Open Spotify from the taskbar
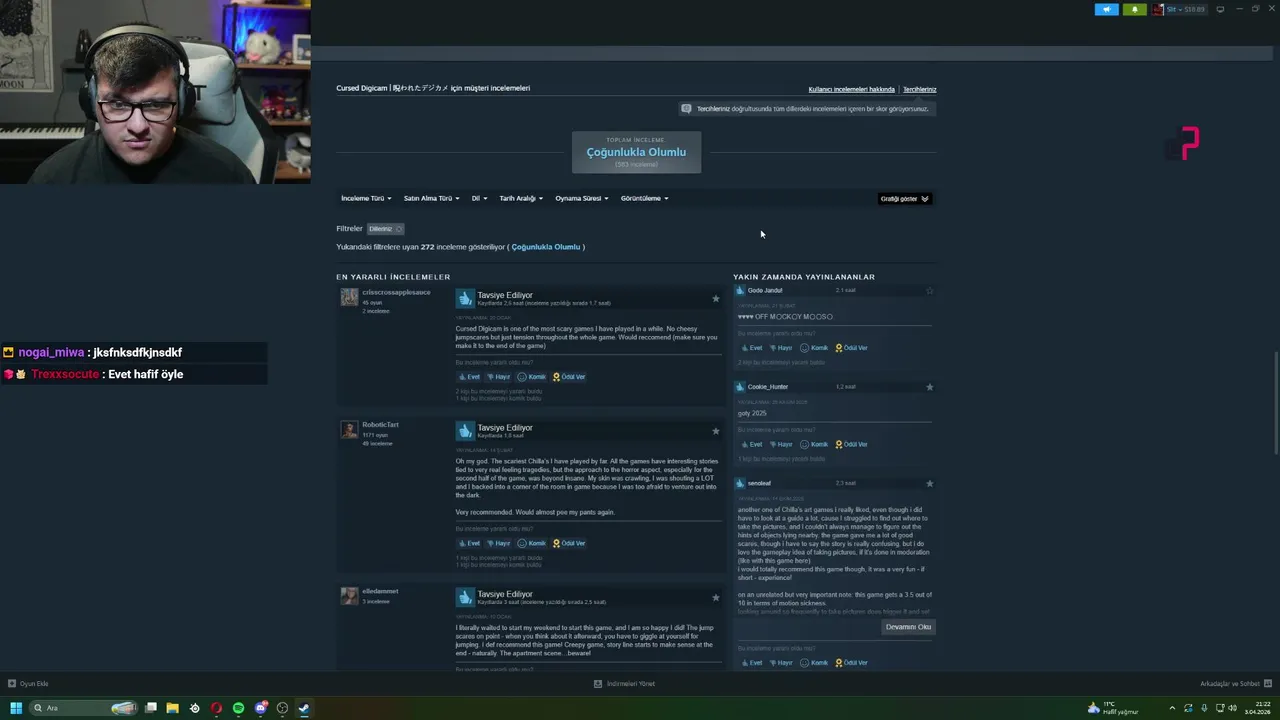The width and height of the screenshot is (1280, 720). [x=238, y=708]
